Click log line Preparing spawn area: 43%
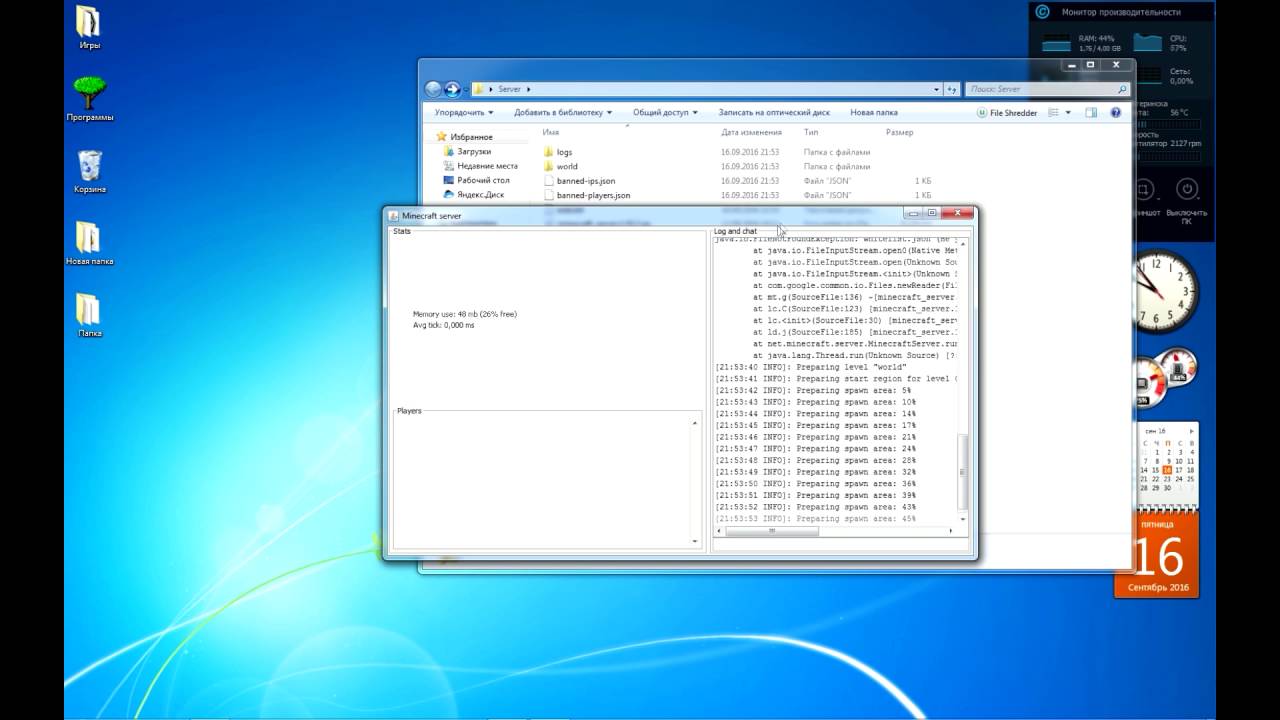This screenshot has height=720, width=1280. (x=816, y=507)
